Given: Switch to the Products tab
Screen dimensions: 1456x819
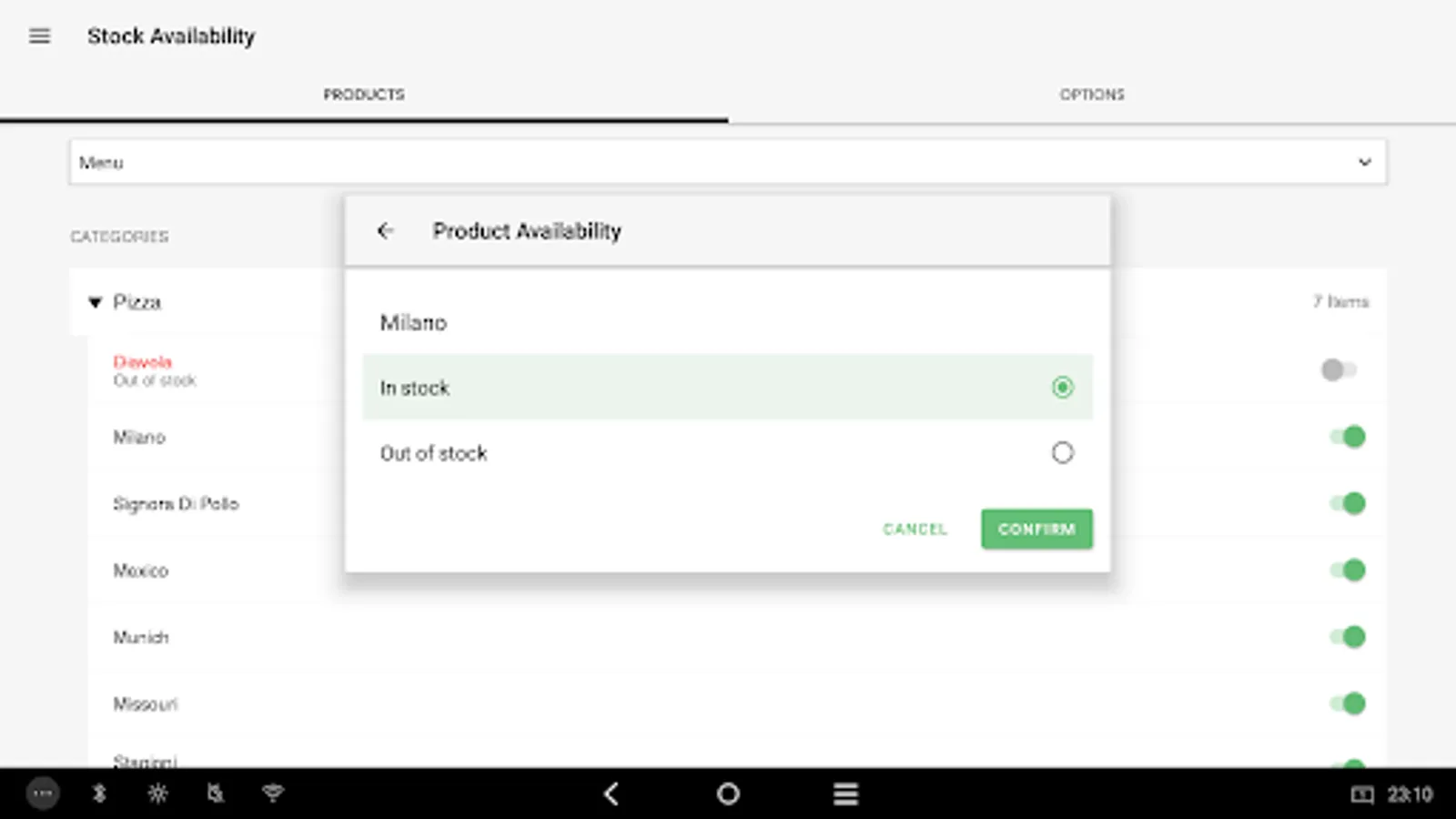Looking at the screenshot, I should tap(364, 95).
